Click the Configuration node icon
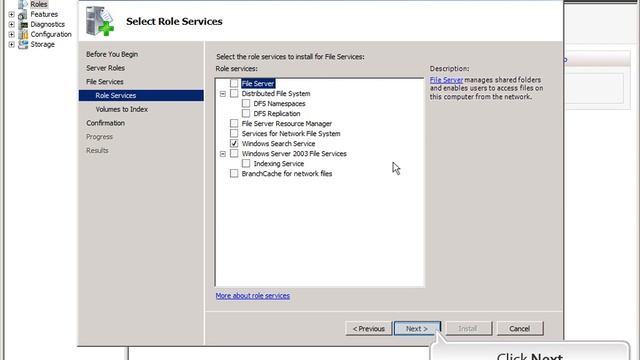This screenshot has width=640, height=360. click(x=23, y=35)
